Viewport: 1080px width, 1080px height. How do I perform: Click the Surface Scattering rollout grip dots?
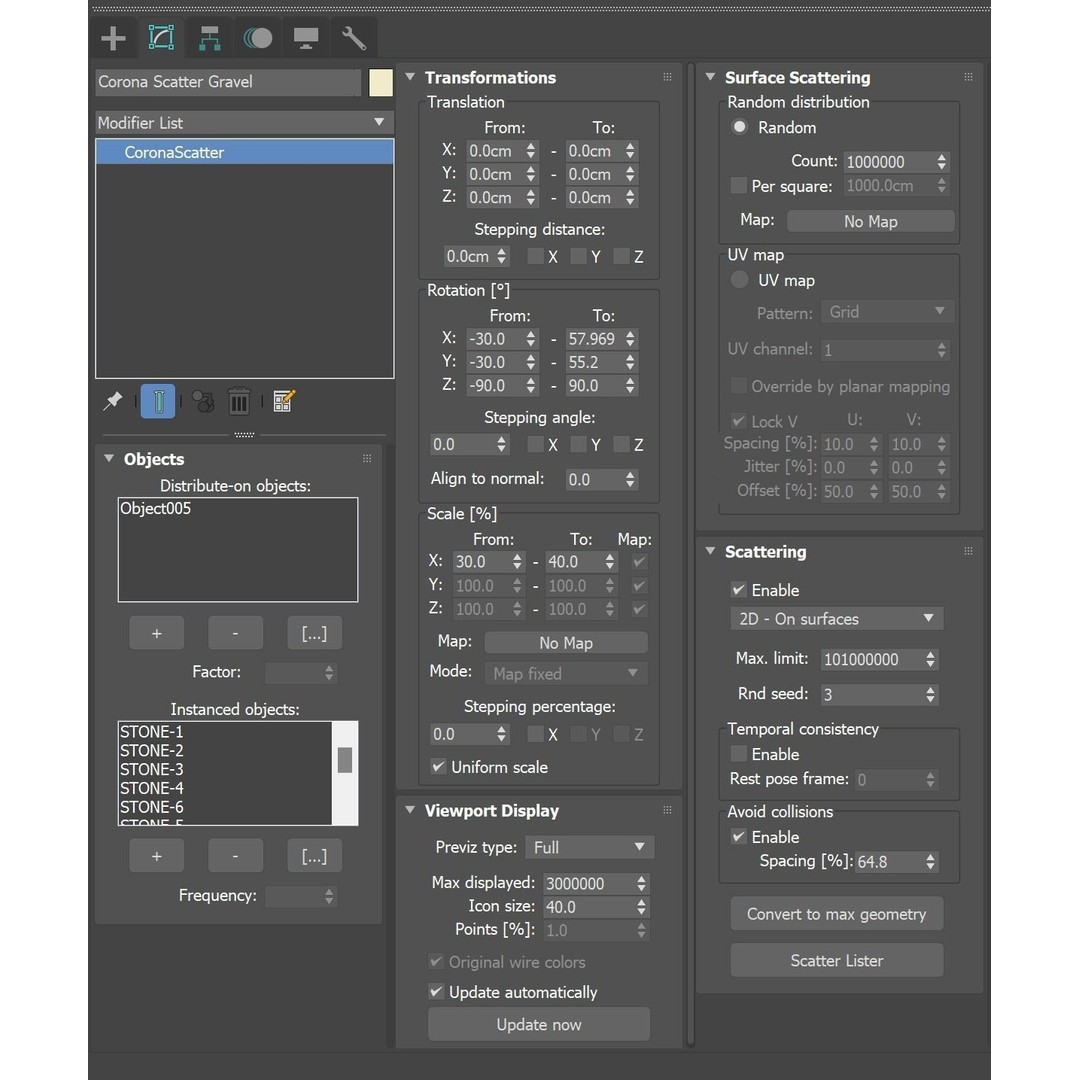tap(968, 77)
